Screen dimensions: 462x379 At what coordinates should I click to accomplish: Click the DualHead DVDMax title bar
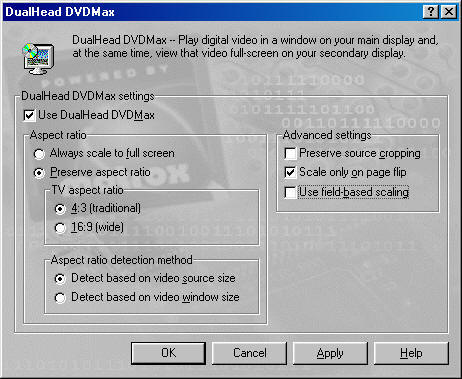(213, 12)
